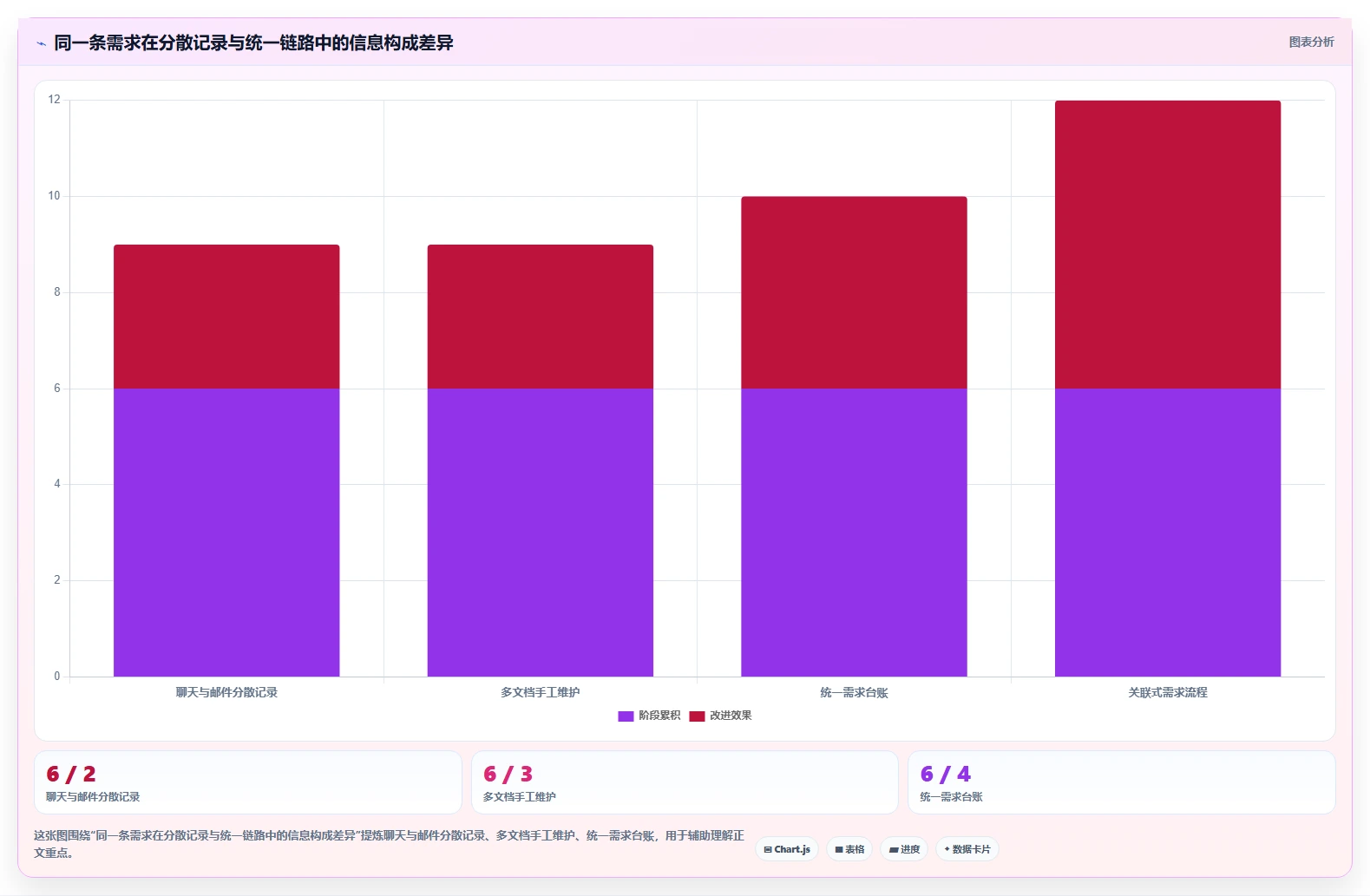Click the Chart.js tag
Viewport: 1370px width, 896px height.
(787, 849)
